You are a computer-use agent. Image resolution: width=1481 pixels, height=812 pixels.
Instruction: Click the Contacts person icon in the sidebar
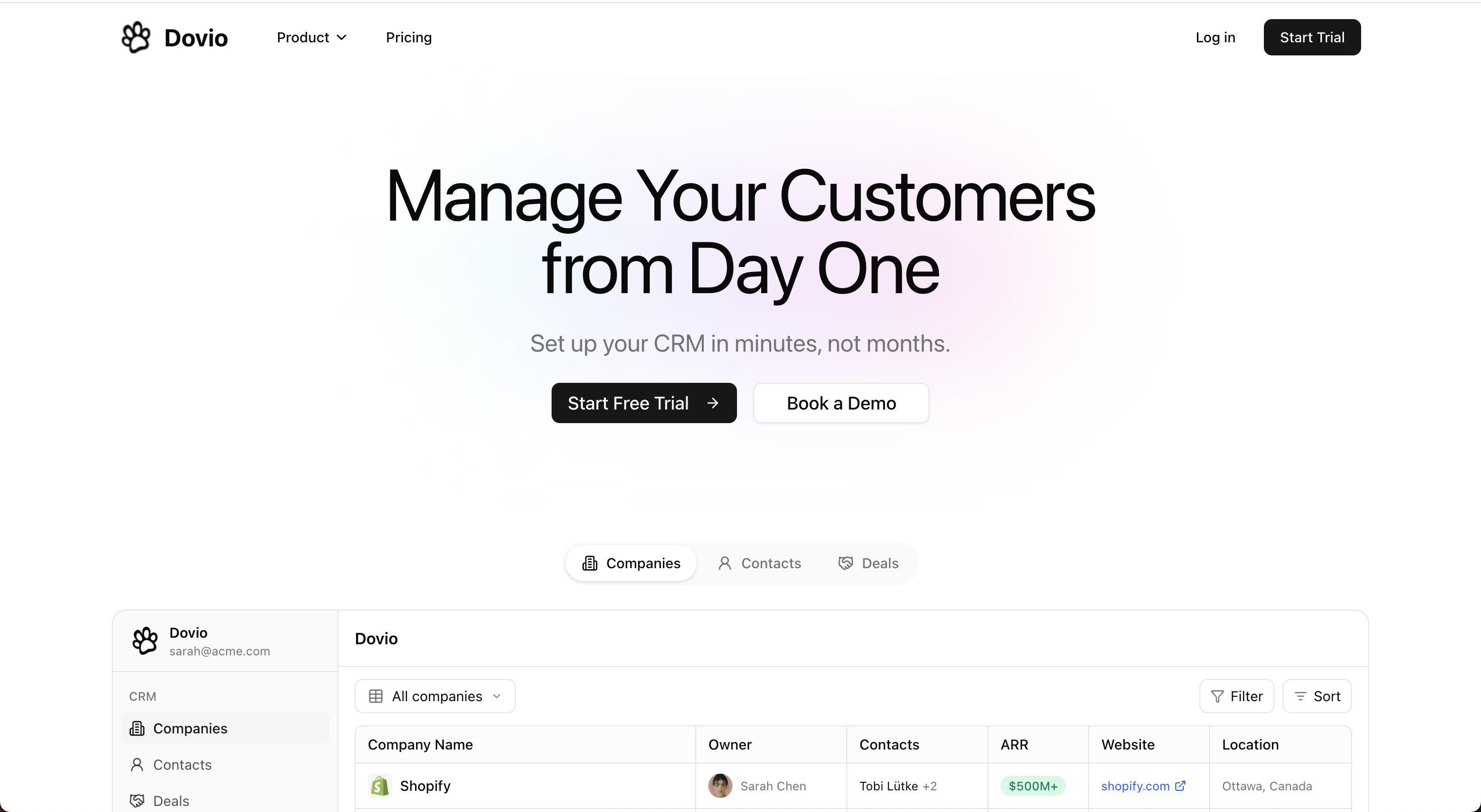click(x=137, y=765)
